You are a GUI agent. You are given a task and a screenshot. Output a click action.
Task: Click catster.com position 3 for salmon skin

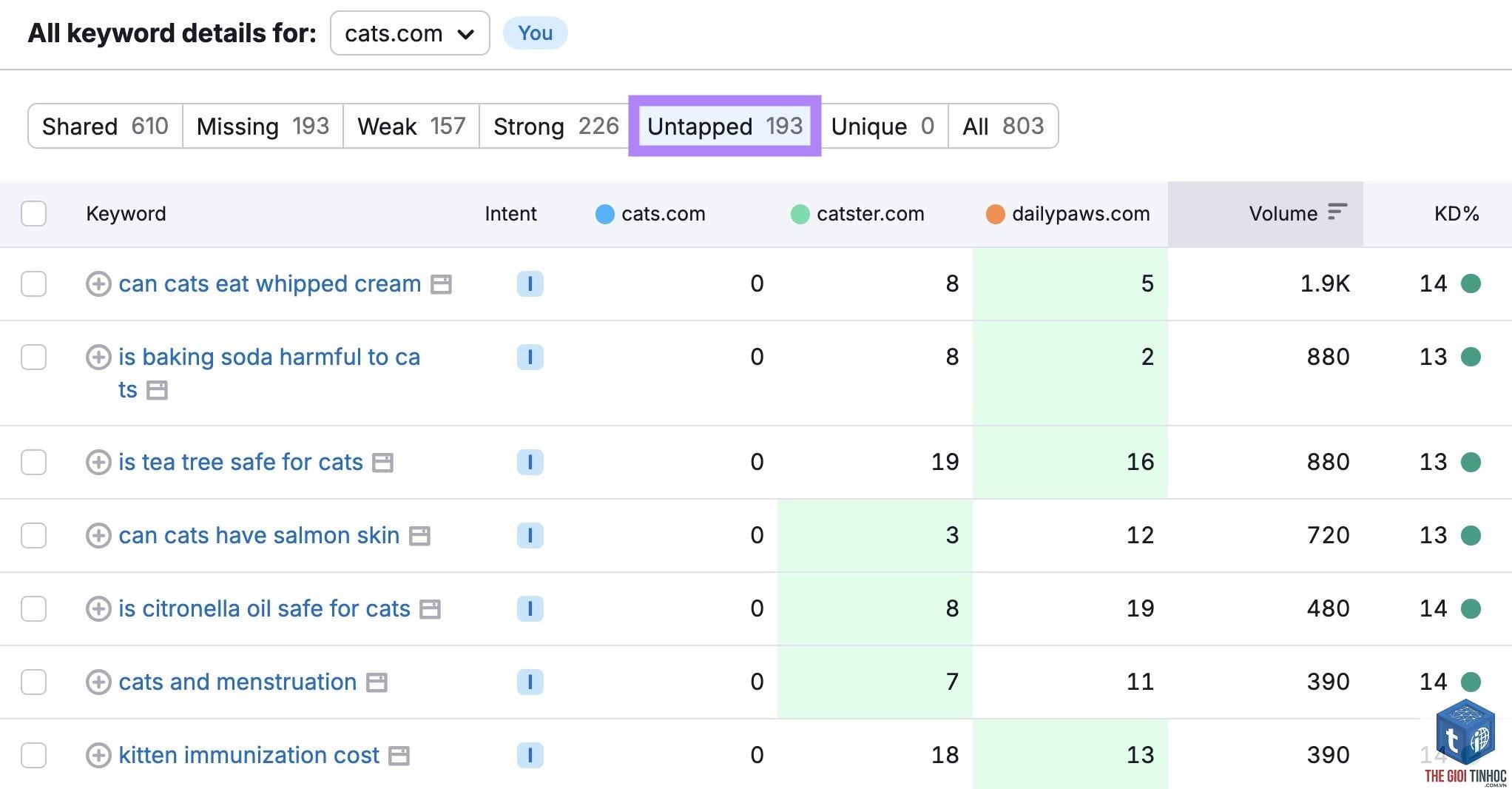point(952,535)
